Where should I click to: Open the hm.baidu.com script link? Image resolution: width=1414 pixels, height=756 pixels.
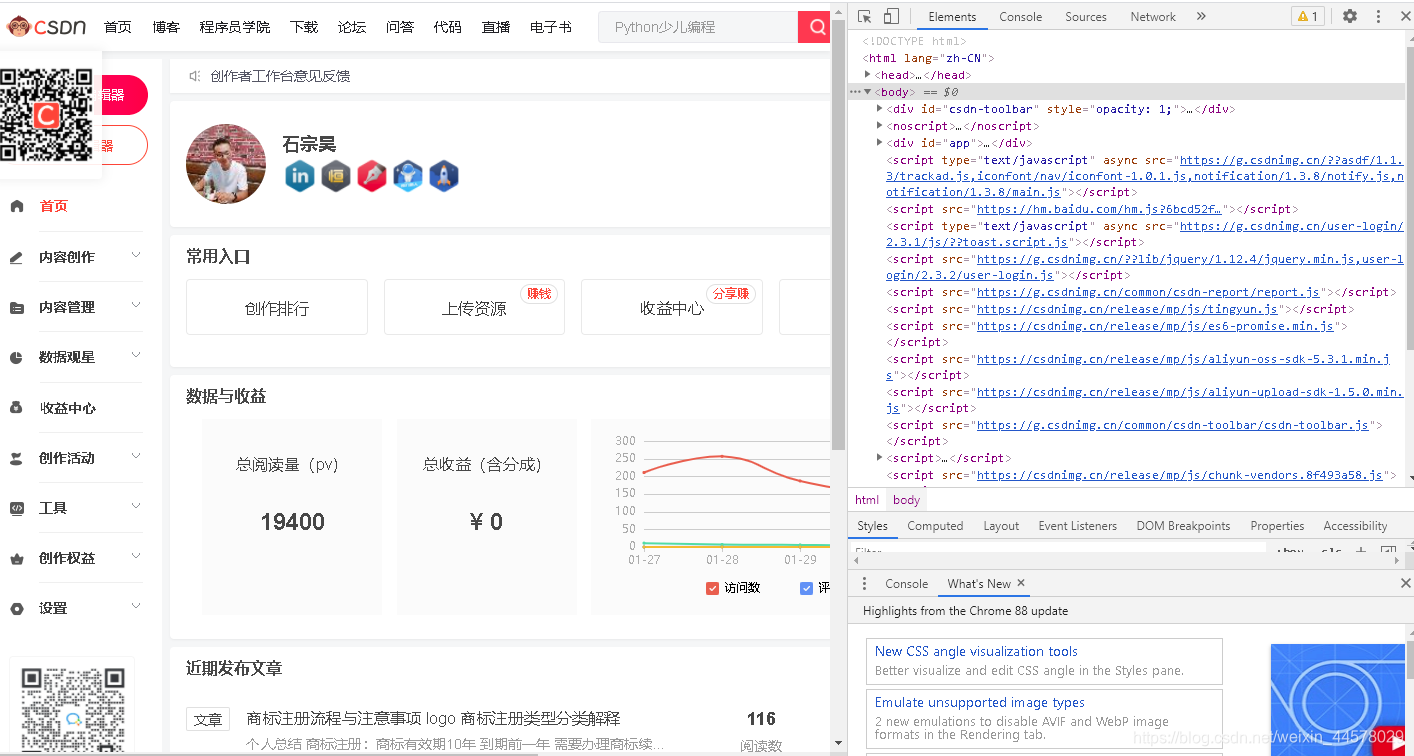[1099, 209]
